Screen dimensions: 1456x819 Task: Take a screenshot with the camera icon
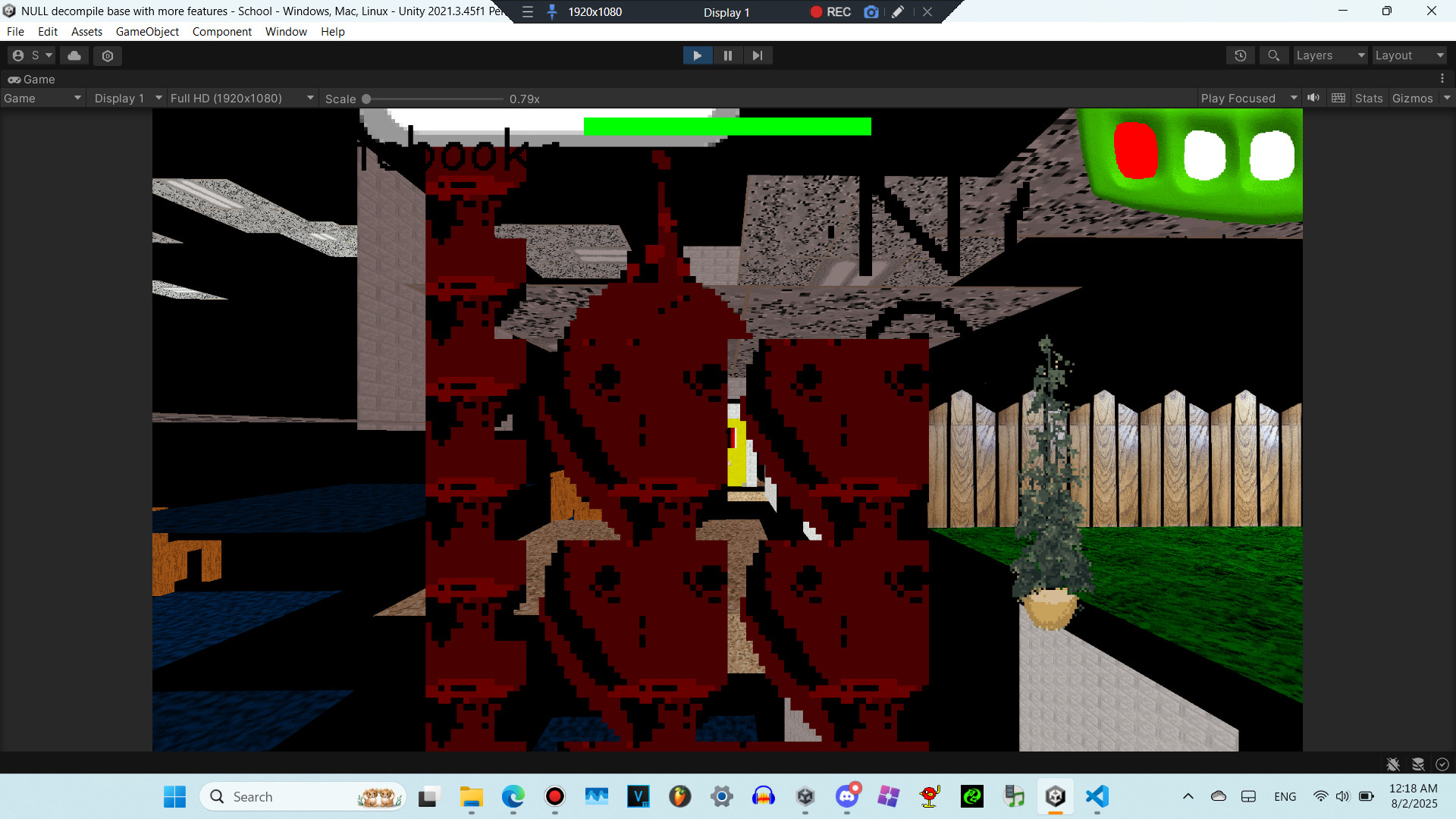pos(871,12)
